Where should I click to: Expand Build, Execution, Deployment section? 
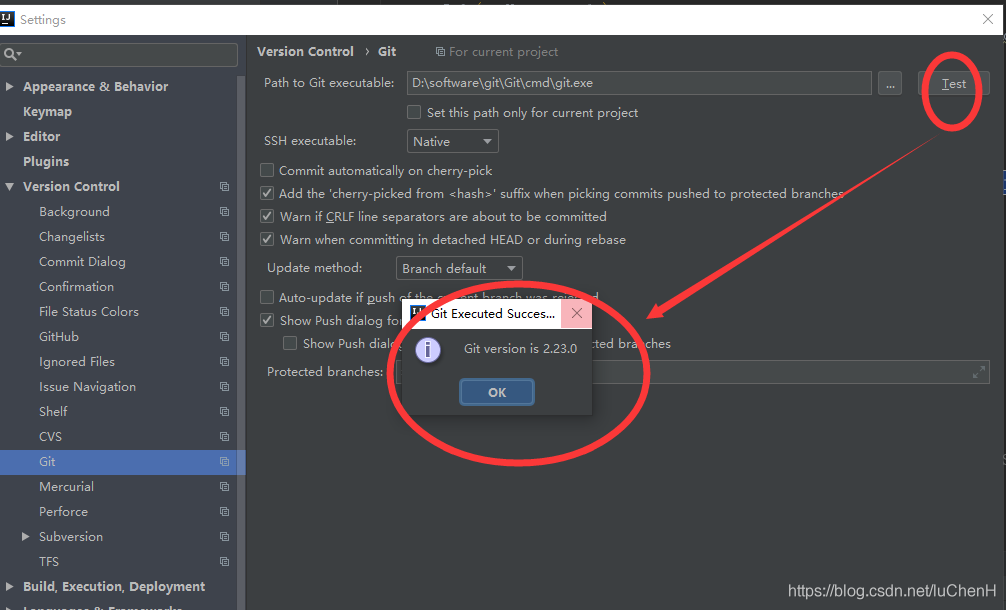[x=9, y=586]
